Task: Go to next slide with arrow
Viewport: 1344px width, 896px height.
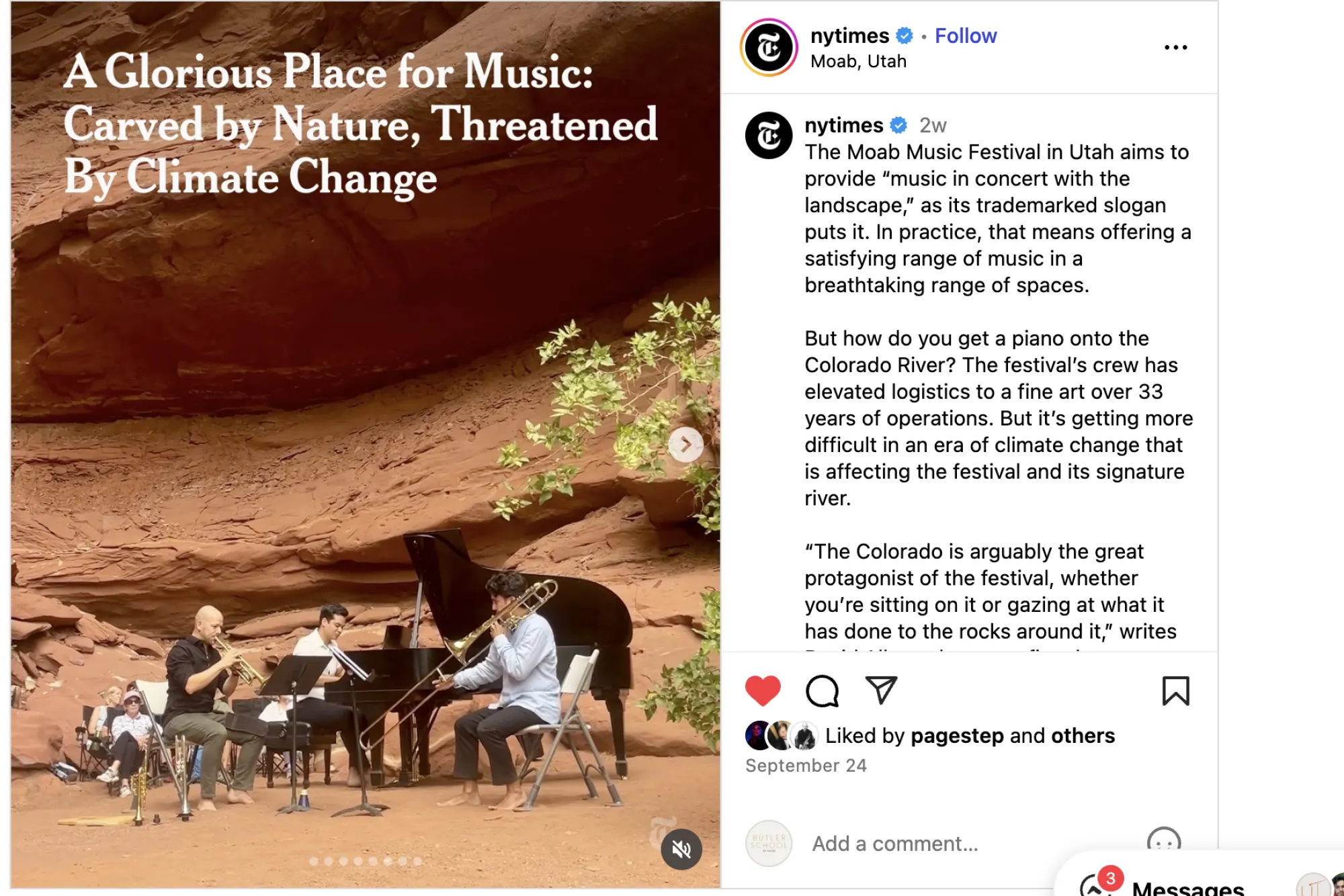Action: pyautogui.click(x=685, y=445)
